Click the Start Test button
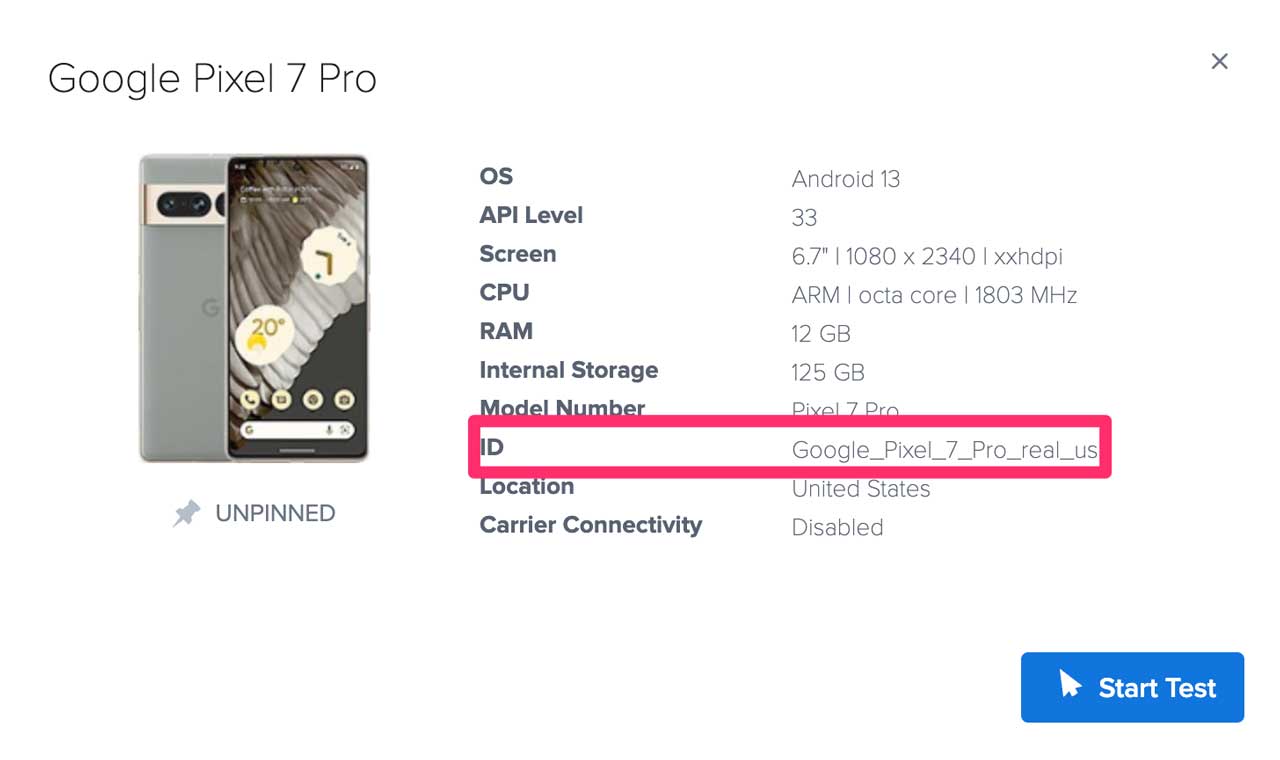This screenshot has height=760, width=1280. pyautogui.click(x=1132, y=688)
